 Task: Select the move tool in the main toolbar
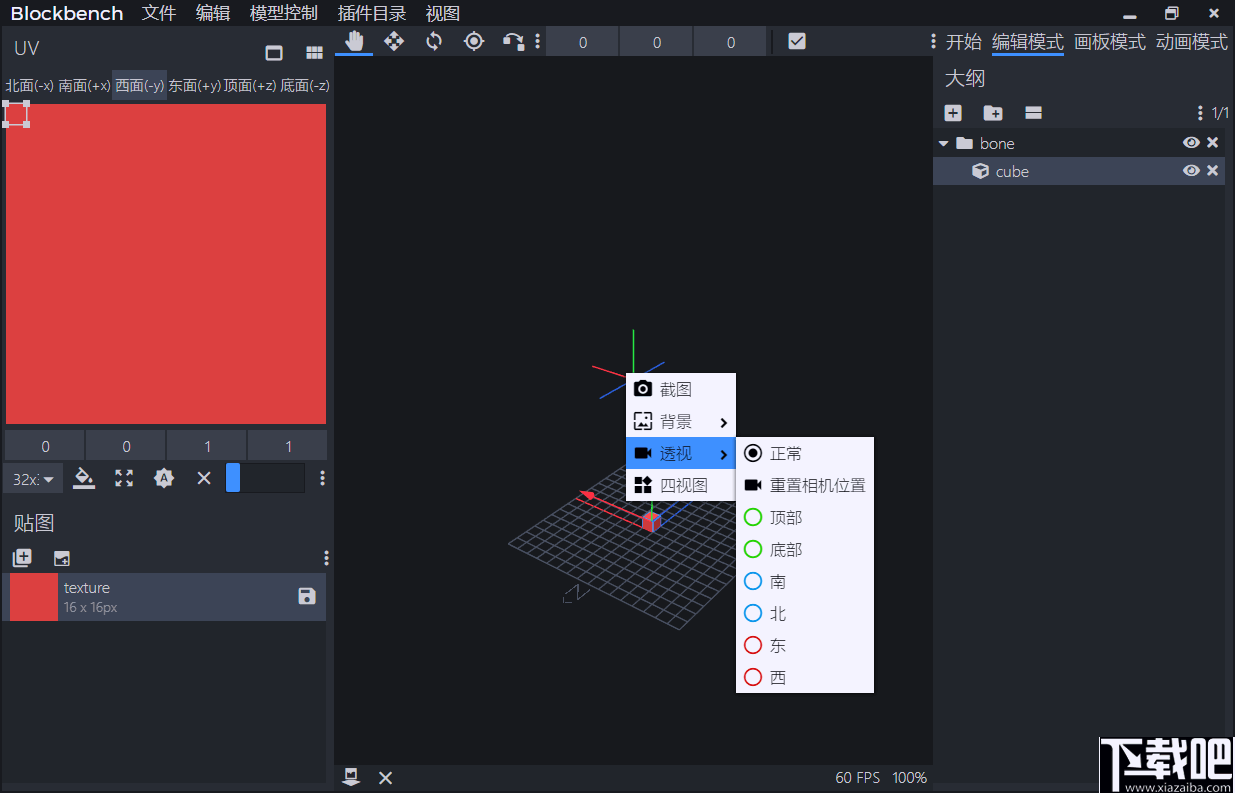pyautogui.click(x=394, y=41)
